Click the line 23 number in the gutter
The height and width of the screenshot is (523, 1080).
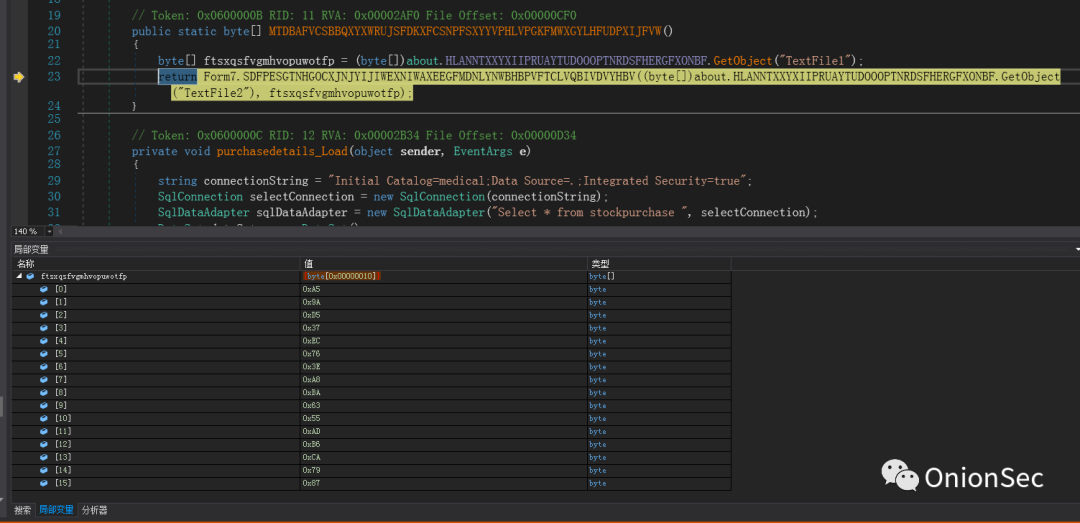(x=54, y=77)
